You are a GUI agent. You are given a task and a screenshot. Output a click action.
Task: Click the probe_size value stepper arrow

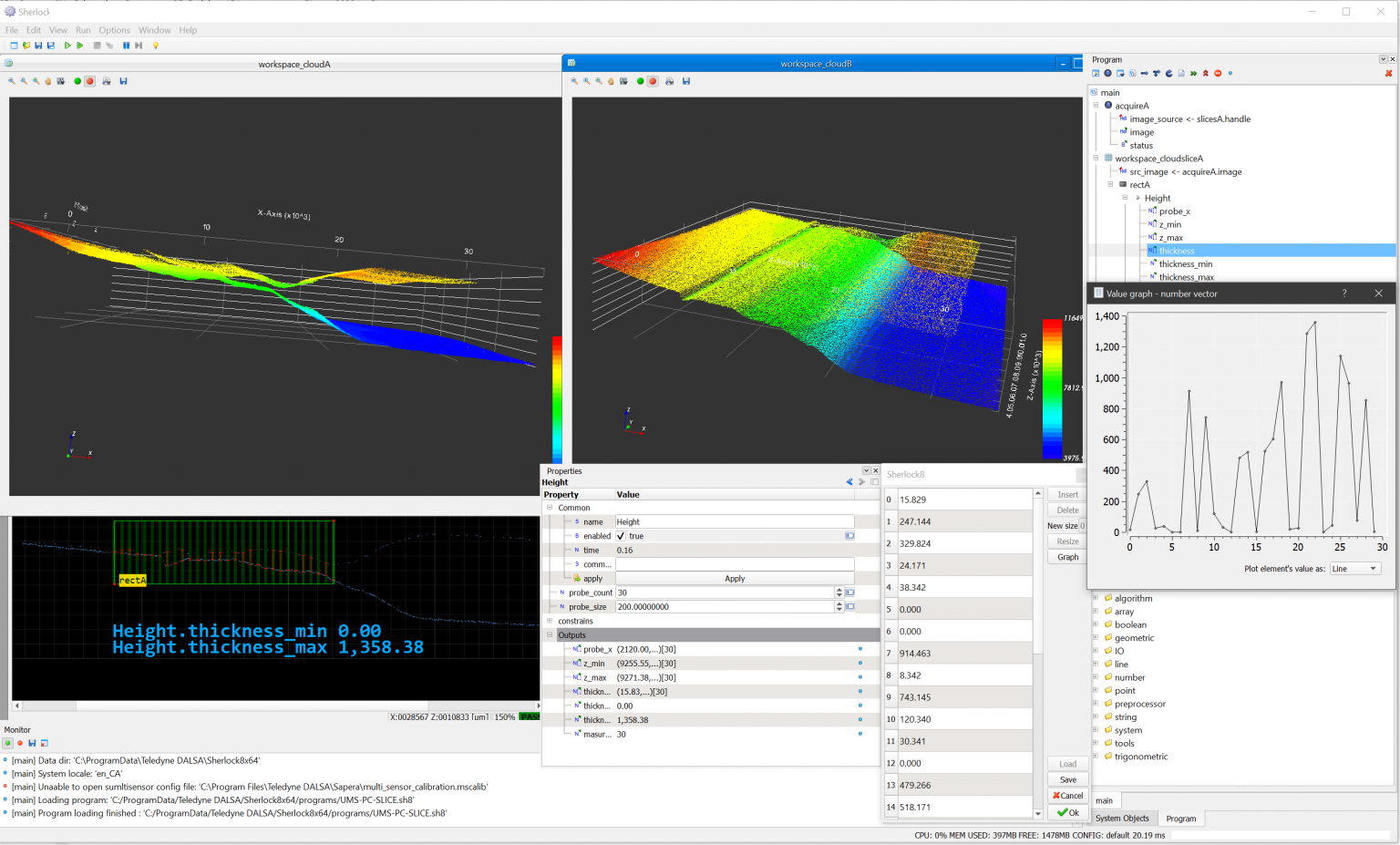tap(839, 606)
